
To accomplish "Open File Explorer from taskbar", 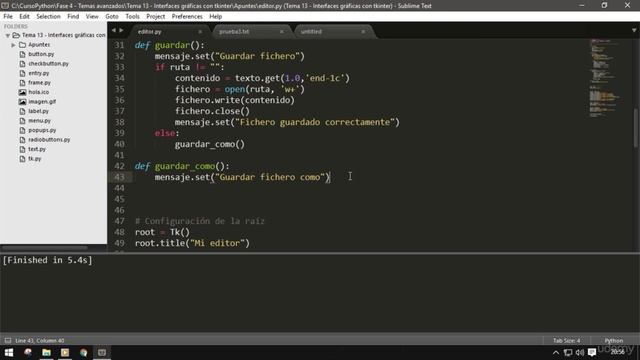I will click(46, 352).
